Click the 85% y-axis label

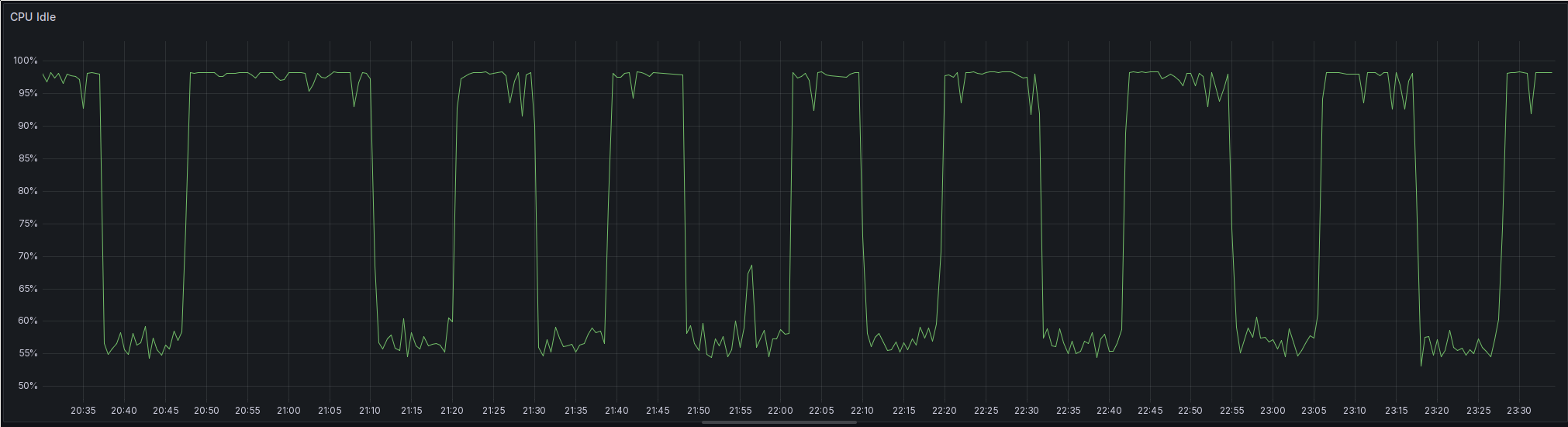coord(28,158)
